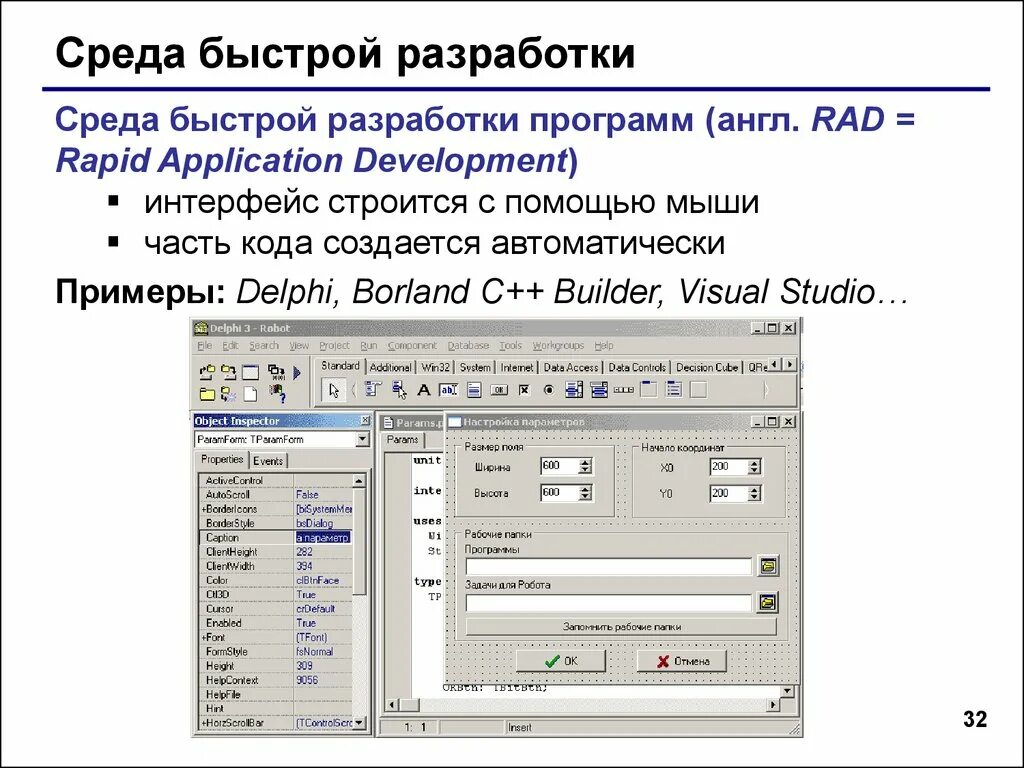1024x768 pixels.
Task: Select the ScrollBar component icon
Action: pyautogui.click(x=624, y=390)
